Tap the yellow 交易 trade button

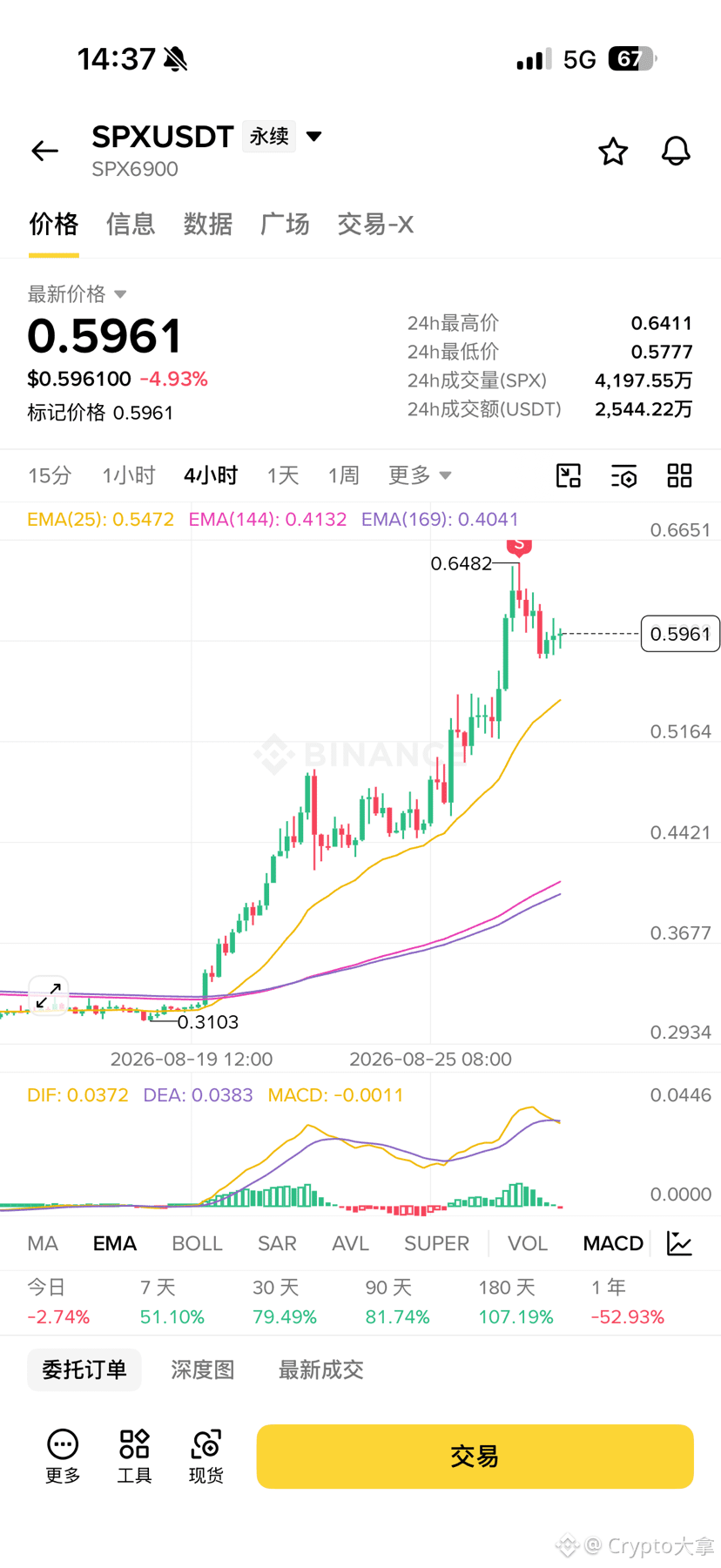coord(475,1456)
